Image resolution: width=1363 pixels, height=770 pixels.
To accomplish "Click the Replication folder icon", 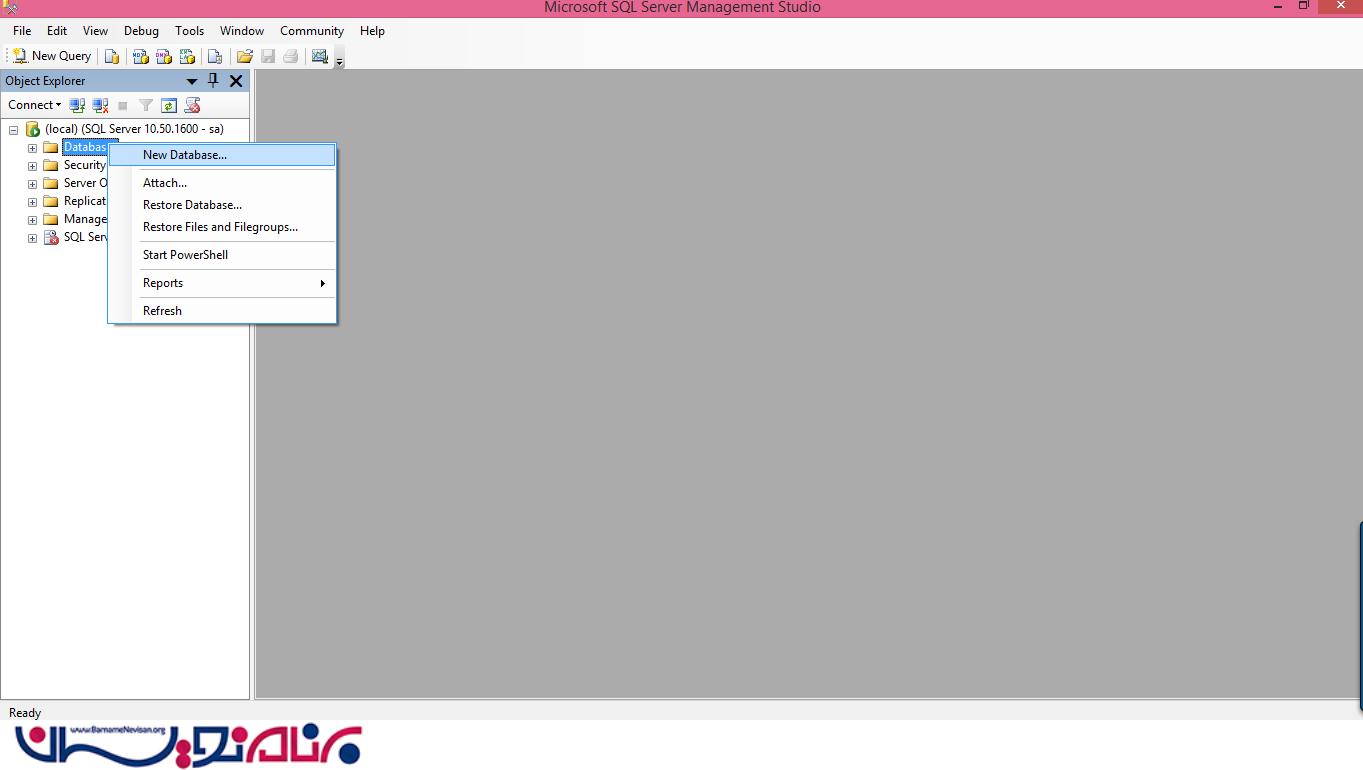I will click(51, 201).
